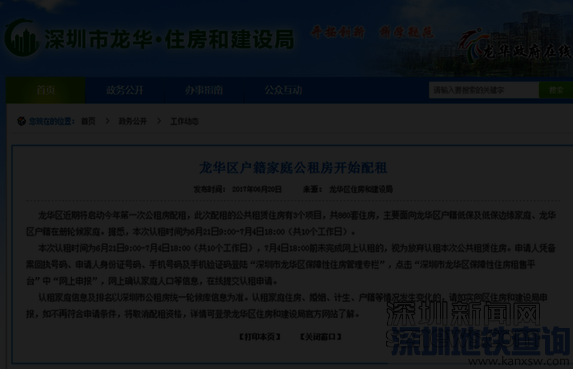This screenshot has height=369, width=573.
Task: Click the green 搜索 button
Action: (556, 90)
